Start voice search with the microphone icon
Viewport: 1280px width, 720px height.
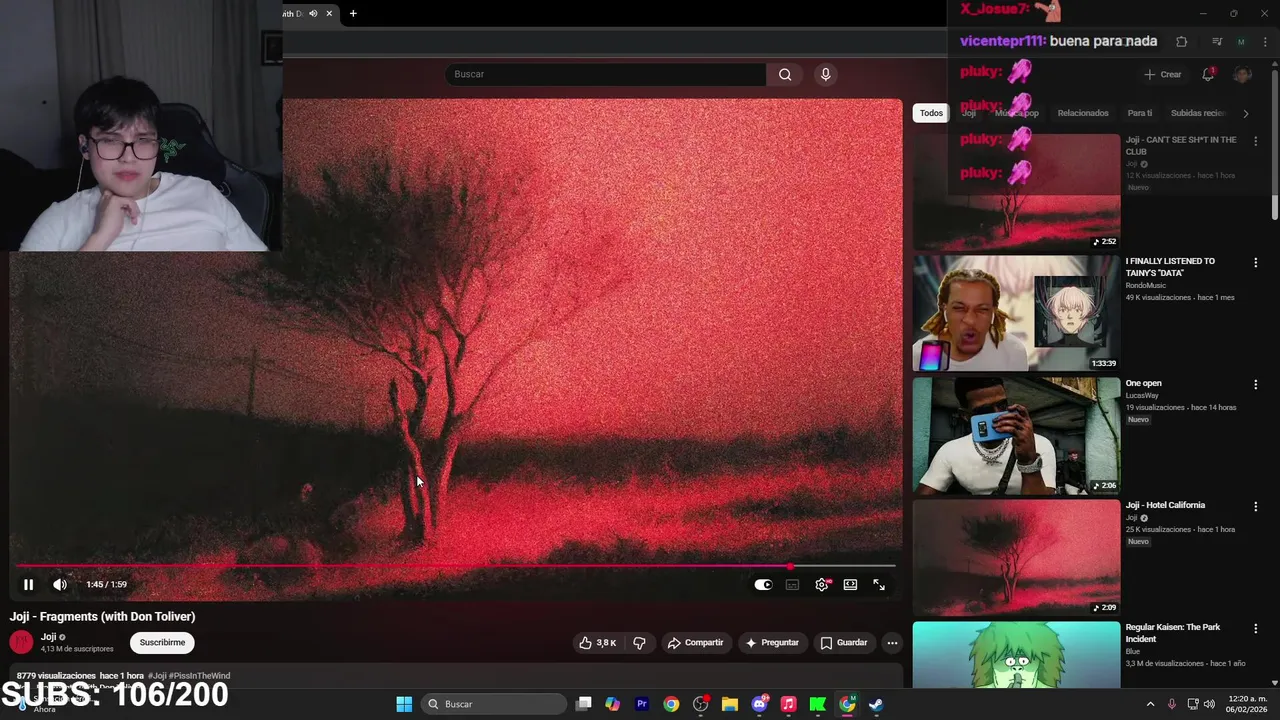(825, 74)
